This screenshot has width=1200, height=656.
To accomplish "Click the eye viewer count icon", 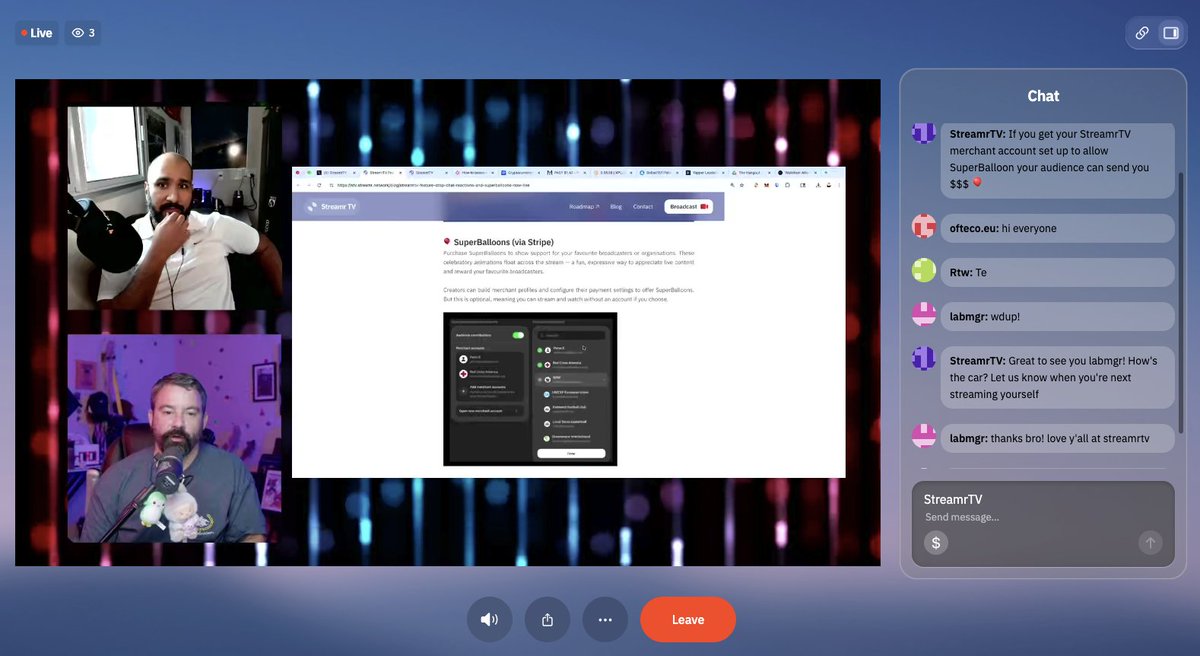I will point(78,33).
